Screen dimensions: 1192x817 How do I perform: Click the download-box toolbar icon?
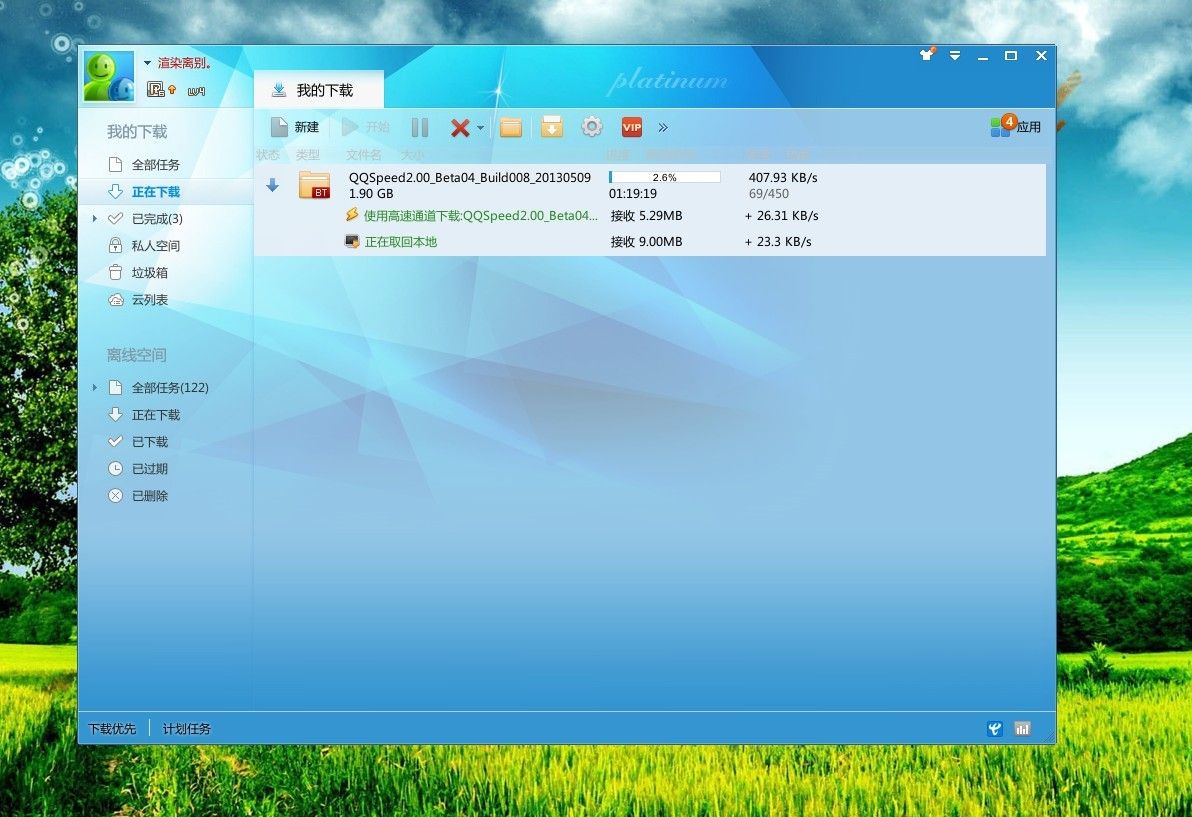tap(552, 127)
